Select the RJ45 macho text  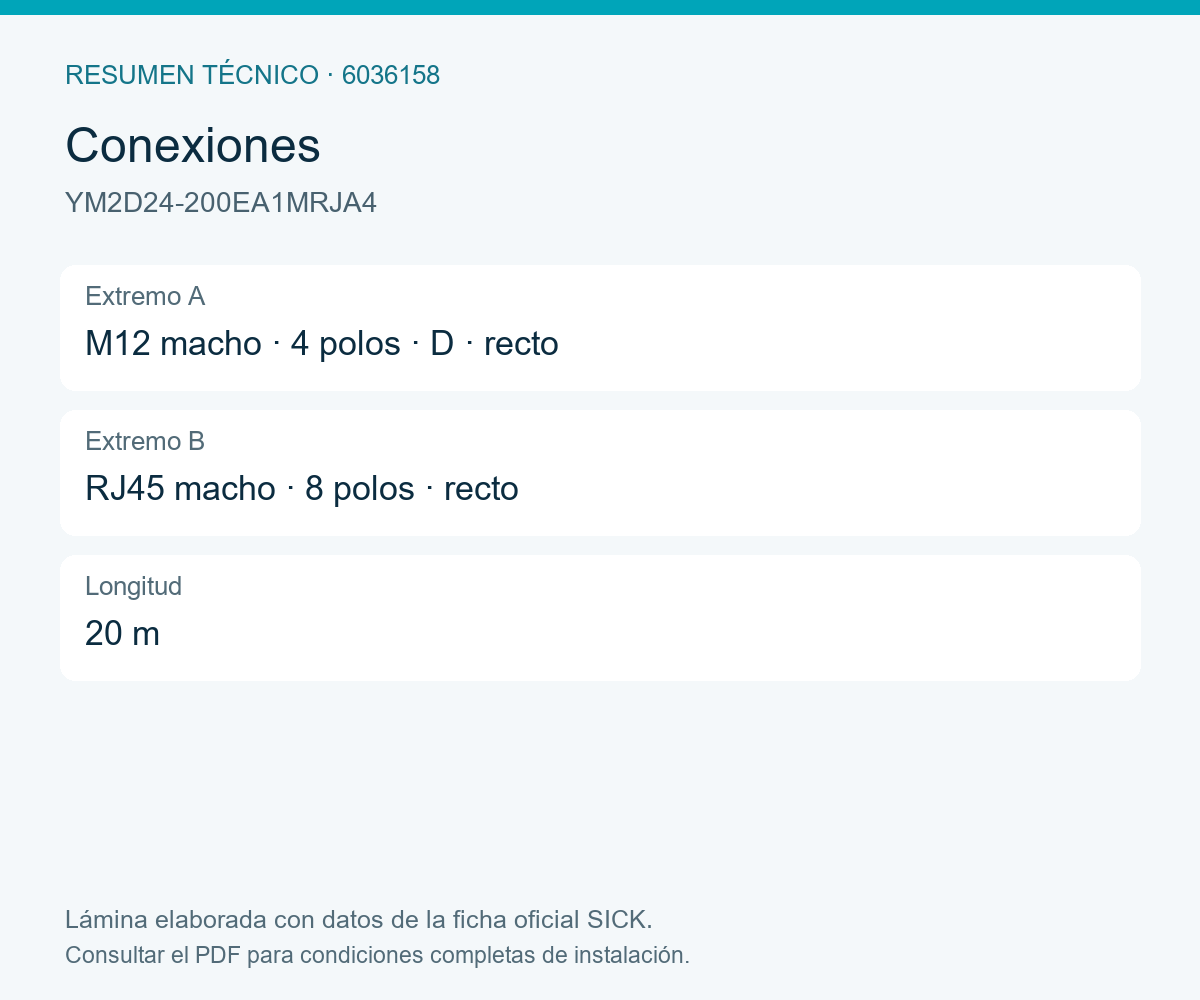180,489
